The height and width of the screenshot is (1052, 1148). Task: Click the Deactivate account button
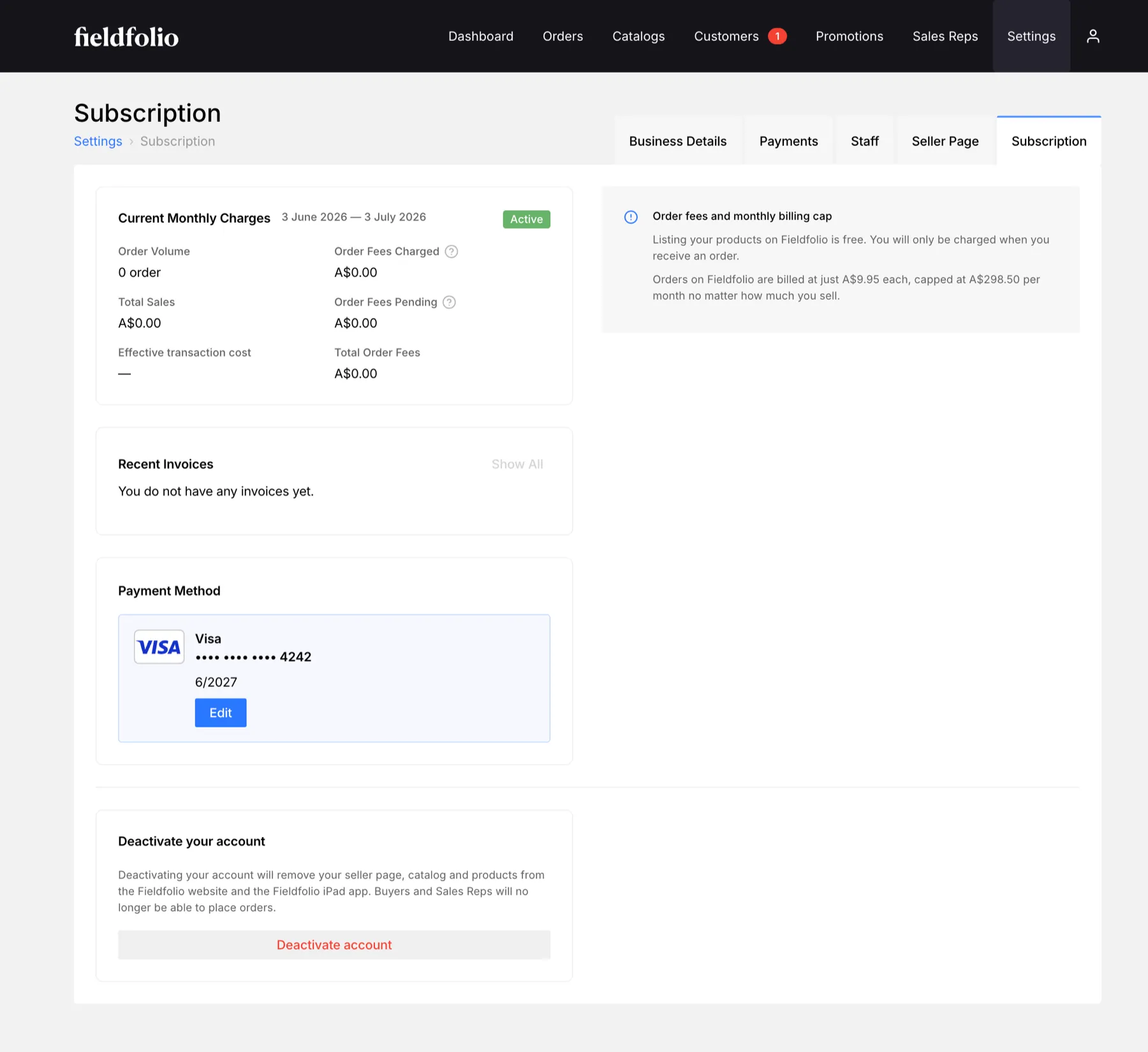(334, 945)
